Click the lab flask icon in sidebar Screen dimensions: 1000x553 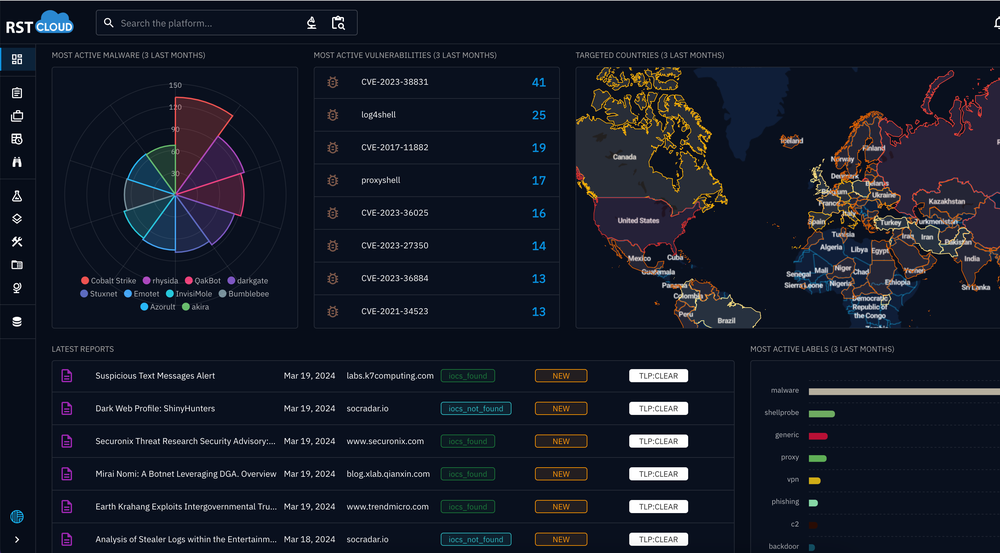[17, 196]
